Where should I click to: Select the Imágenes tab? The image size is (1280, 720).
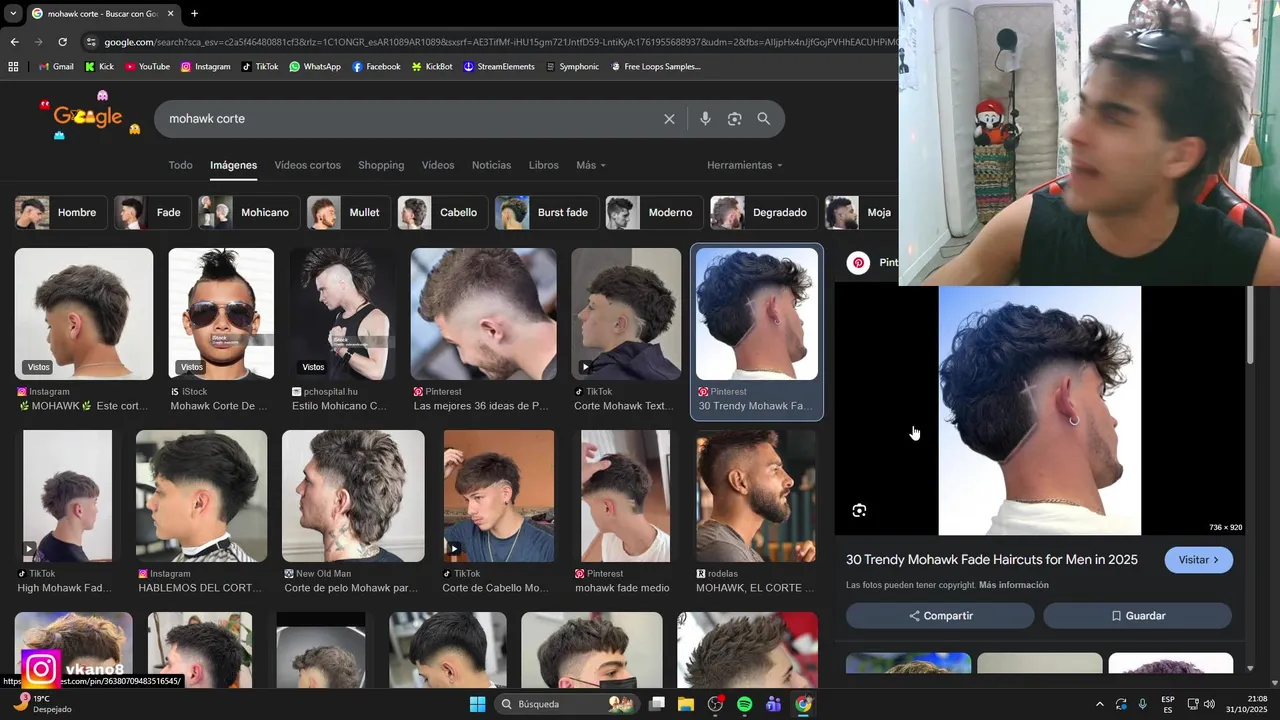233,165
